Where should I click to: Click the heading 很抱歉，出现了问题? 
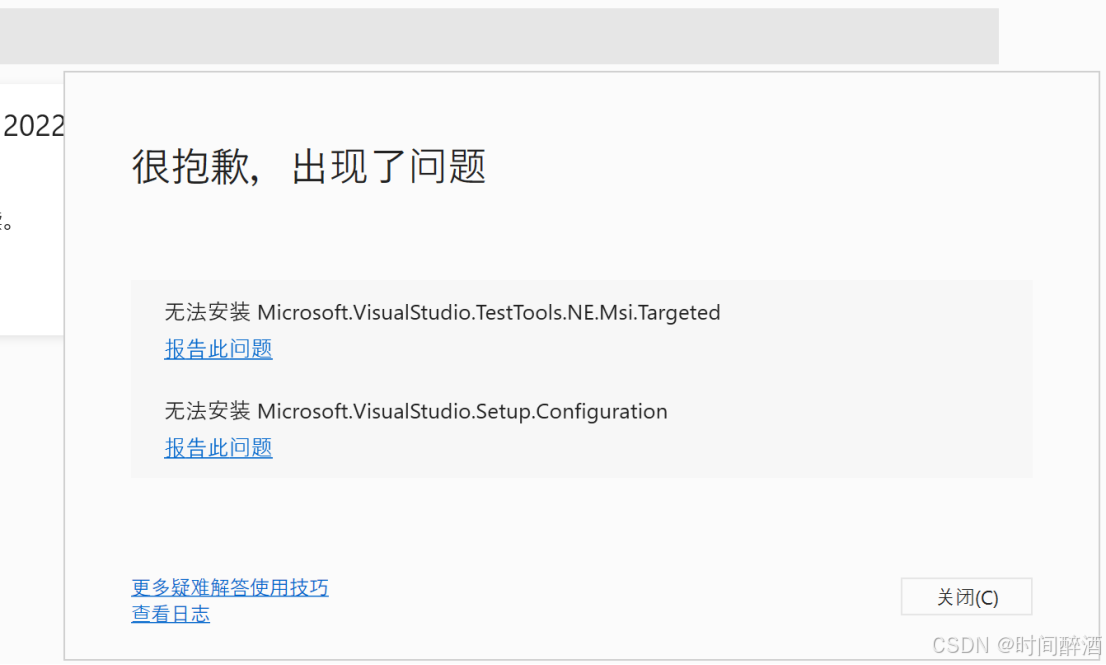pyautogui.click(x=309, y=167)
